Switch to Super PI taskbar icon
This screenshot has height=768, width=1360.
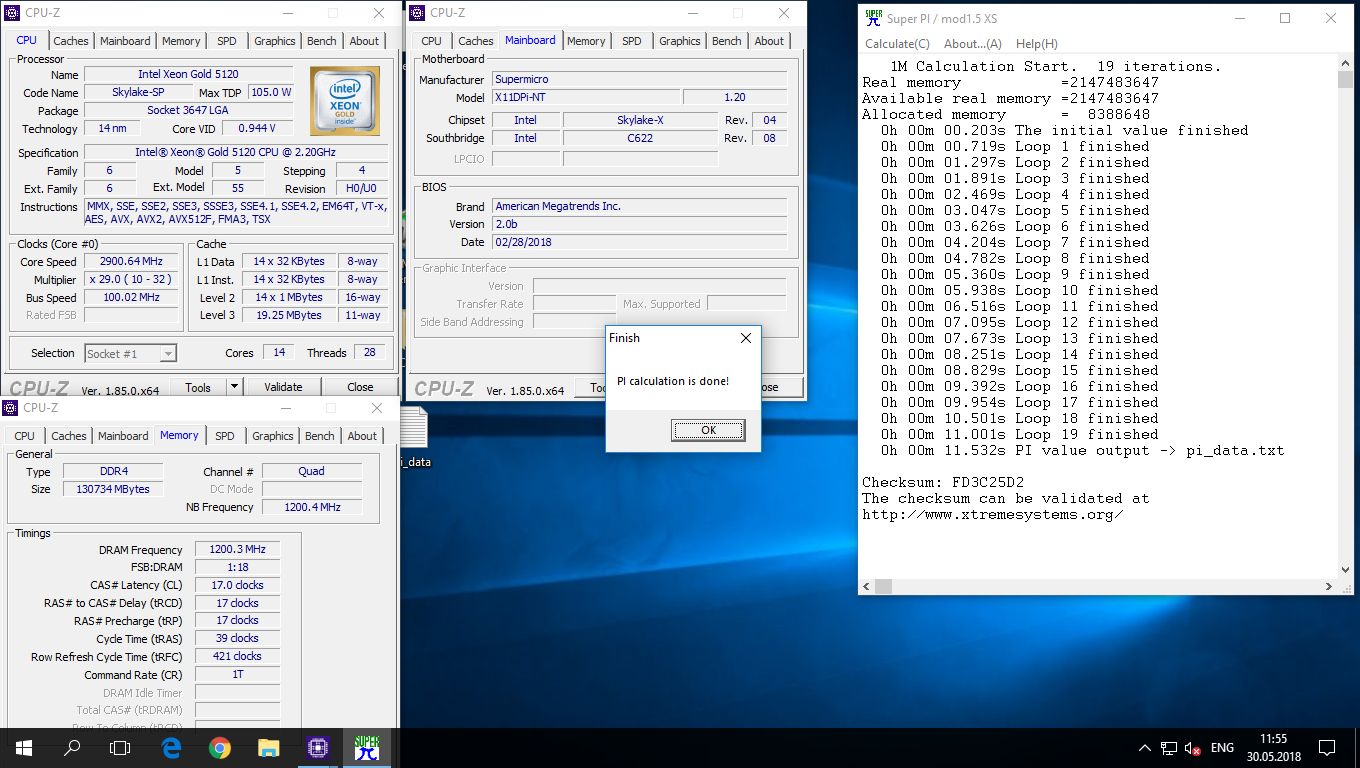367,747
